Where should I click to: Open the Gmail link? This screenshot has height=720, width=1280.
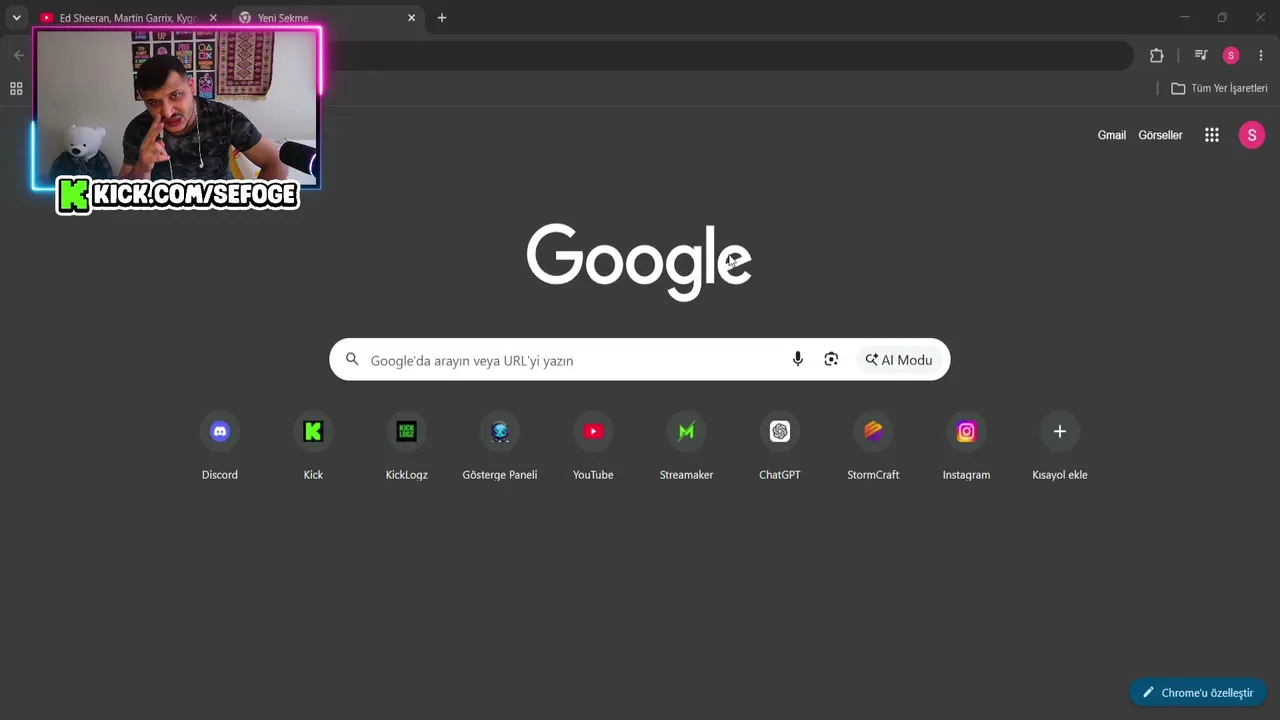[x=1112, y=135]
